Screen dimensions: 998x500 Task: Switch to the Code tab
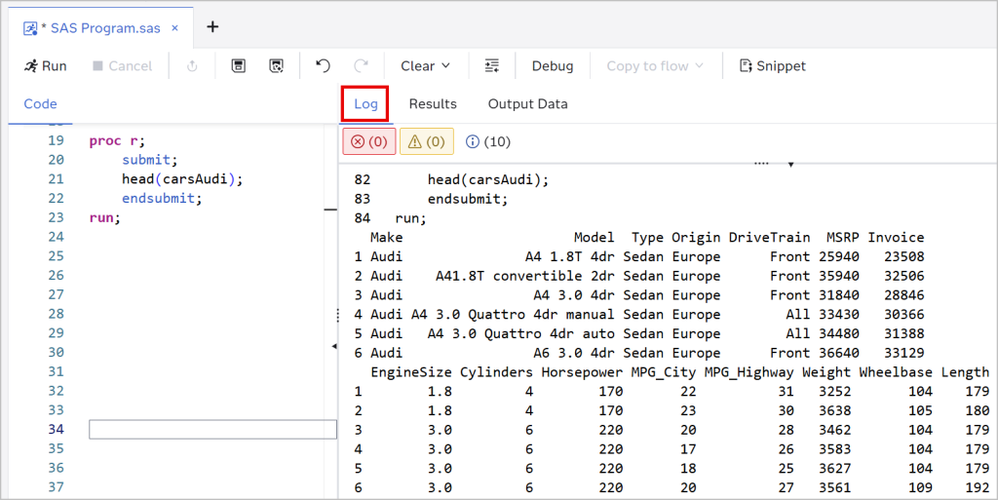40,104
